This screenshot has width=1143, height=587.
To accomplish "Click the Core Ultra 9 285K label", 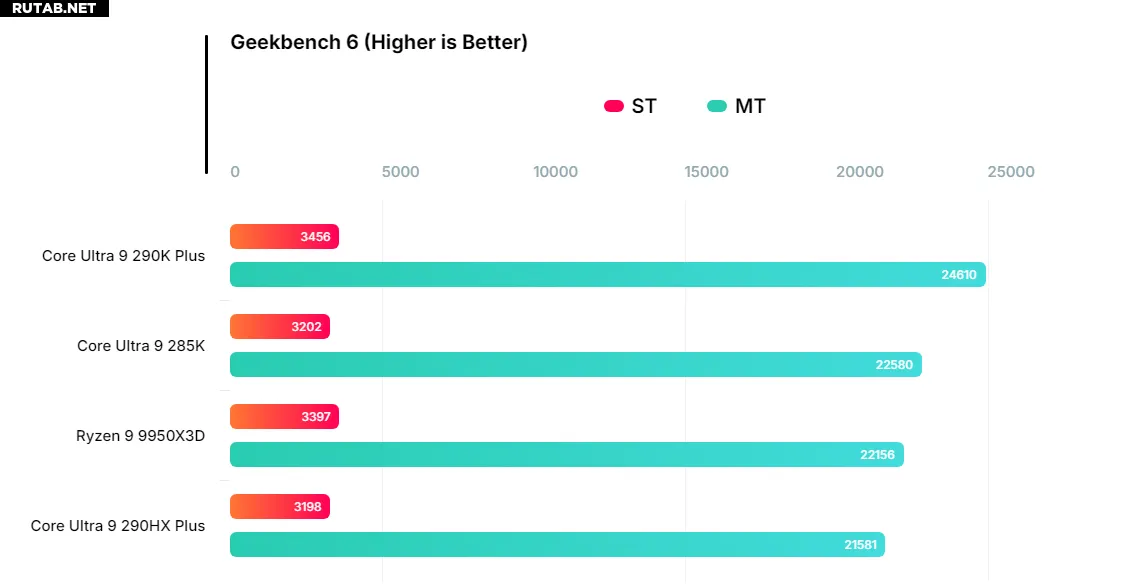I will (x=141, y=346).
